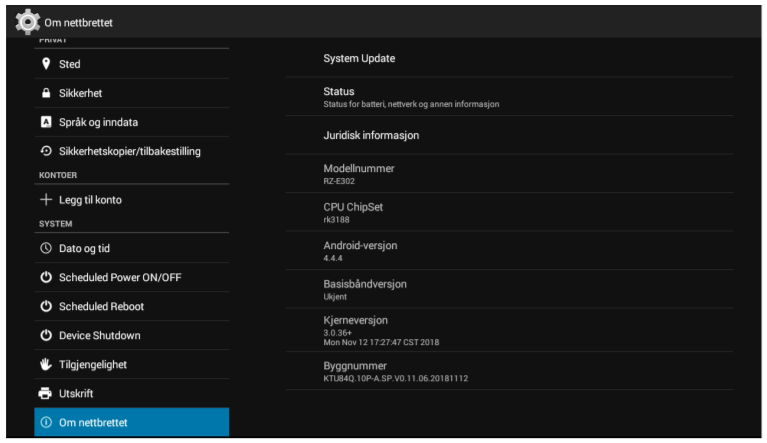Image resolution: width=767 pixels, height=443 pixels.
Task: Select the Om nettbrettet menu entry
Action: pyautogui.click(x=131, y=423)
